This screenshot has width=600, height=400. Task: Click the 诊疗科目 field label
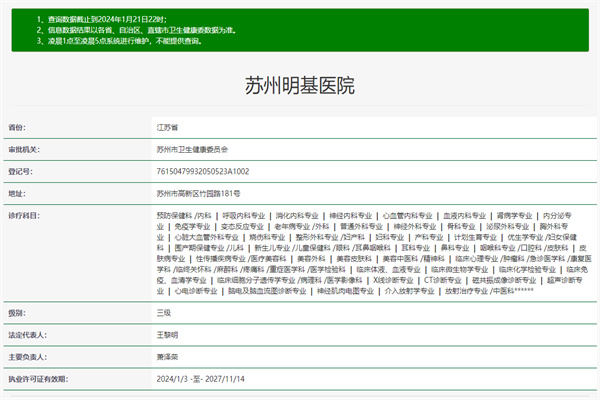[24, 216]
